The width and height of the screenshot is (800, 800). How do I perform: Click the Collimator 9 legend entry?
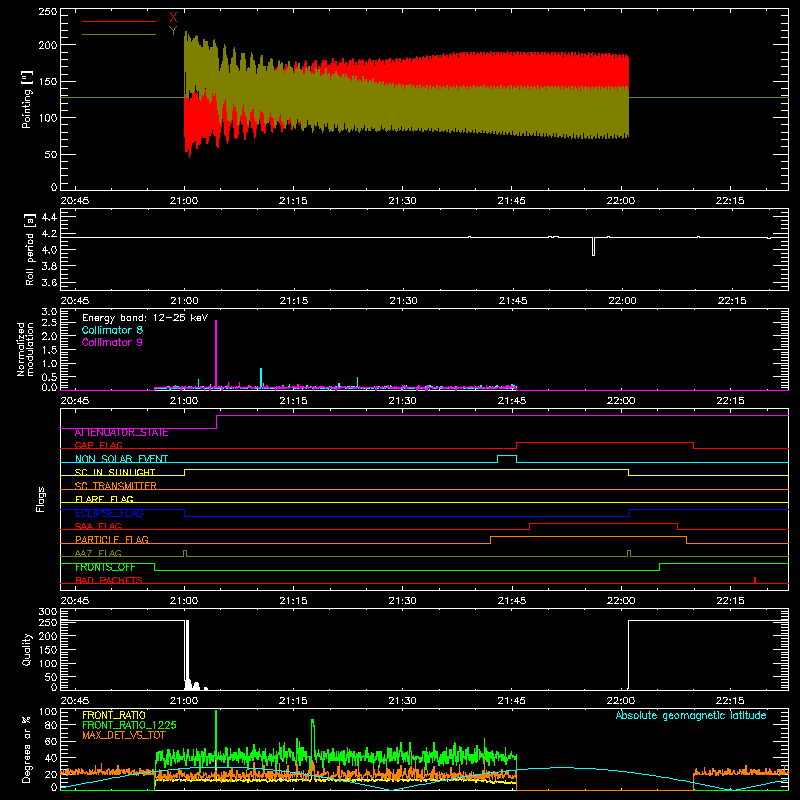pyautogui.click(x=112, y=342)
